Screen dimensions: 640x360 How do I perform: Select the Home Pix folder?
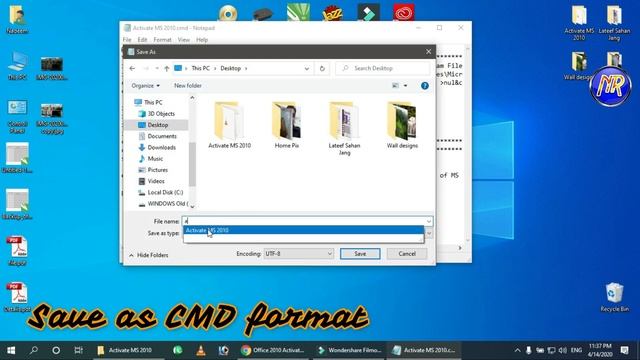click(x=287, y=125)
